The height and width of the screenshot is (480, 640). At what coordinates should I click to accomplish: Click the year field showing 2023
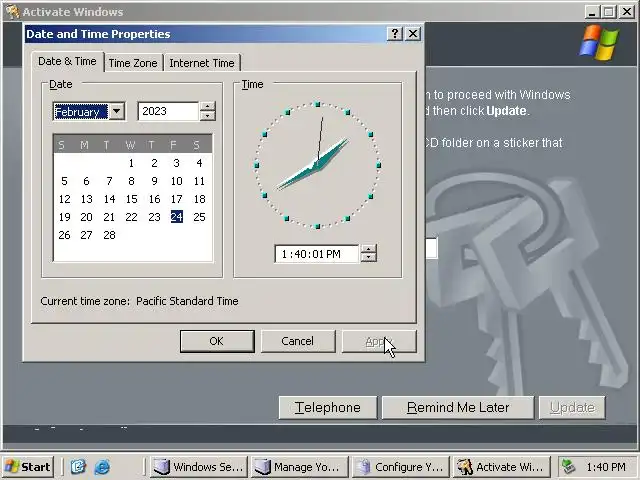168,111
